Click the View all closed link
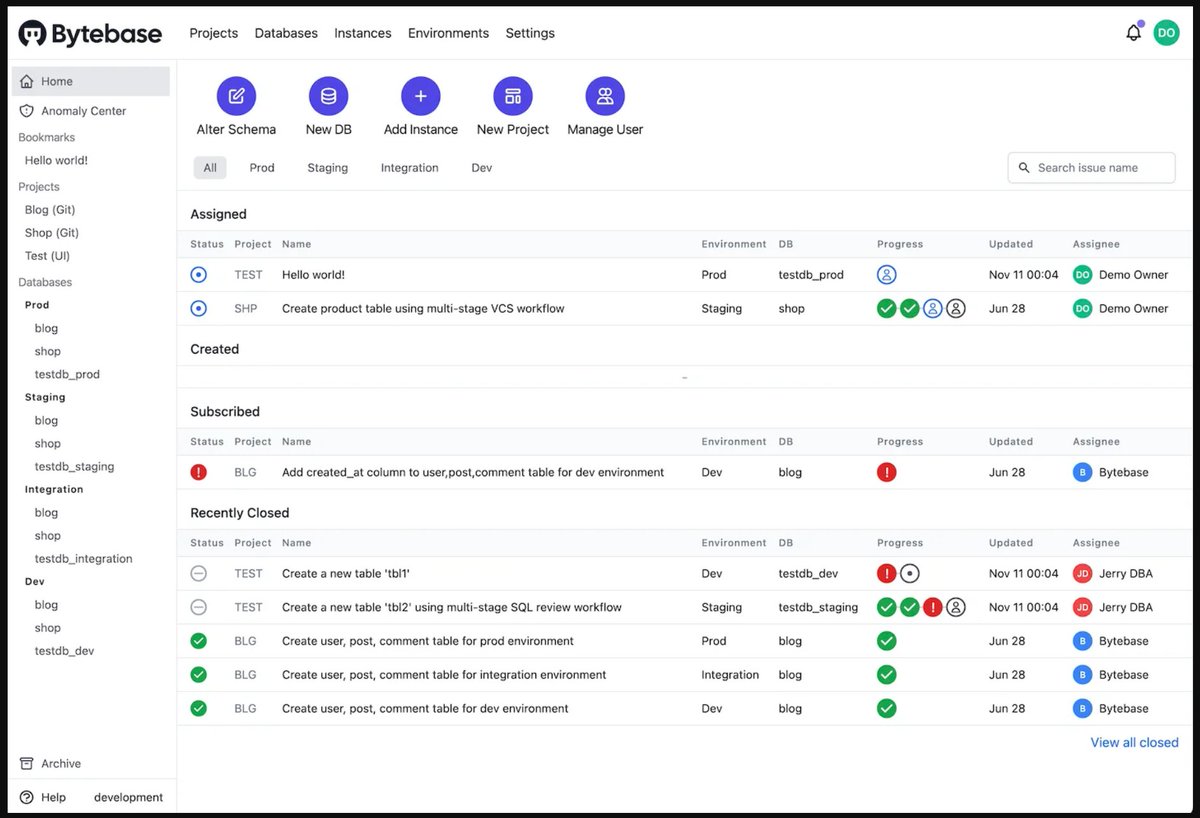This screenshot has height=818, width=1200. (x=1134, y=742)
